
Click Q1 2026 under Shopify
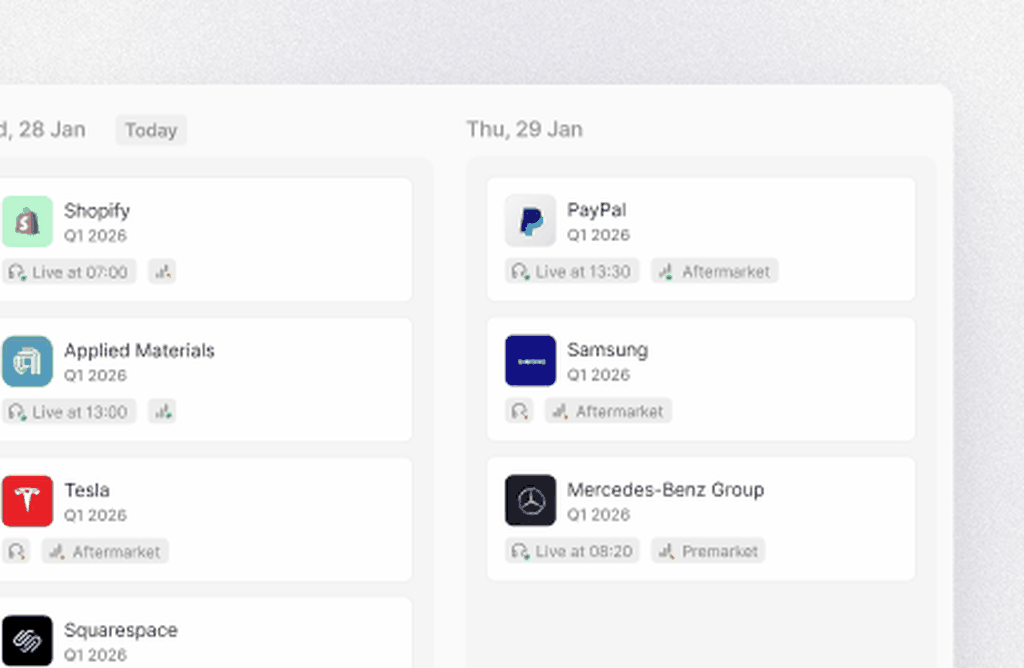95,235
